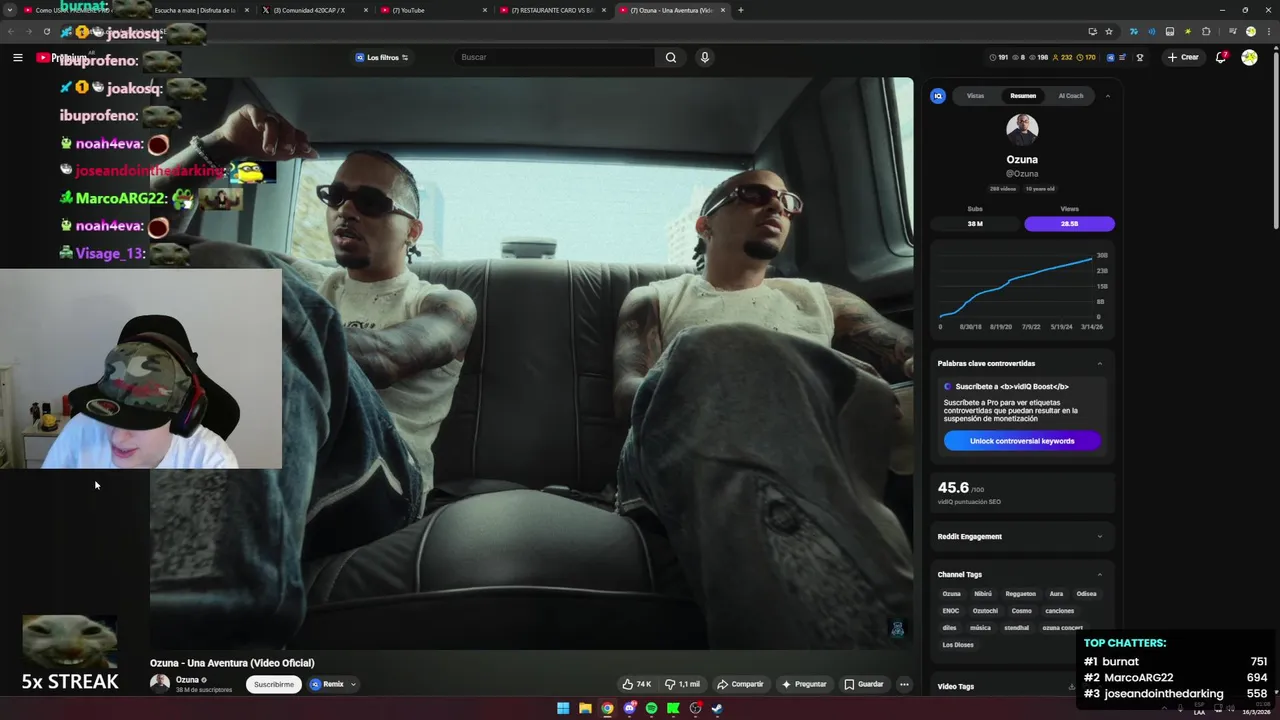Click the Los Dioses channel tag

pos(958,645)
